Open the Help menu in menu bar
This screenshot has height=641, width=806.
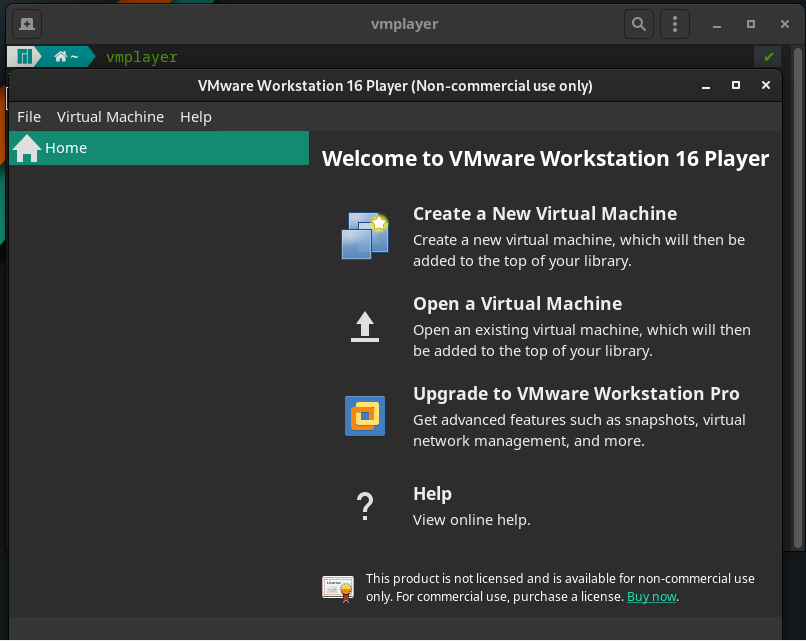coord(196,117)
